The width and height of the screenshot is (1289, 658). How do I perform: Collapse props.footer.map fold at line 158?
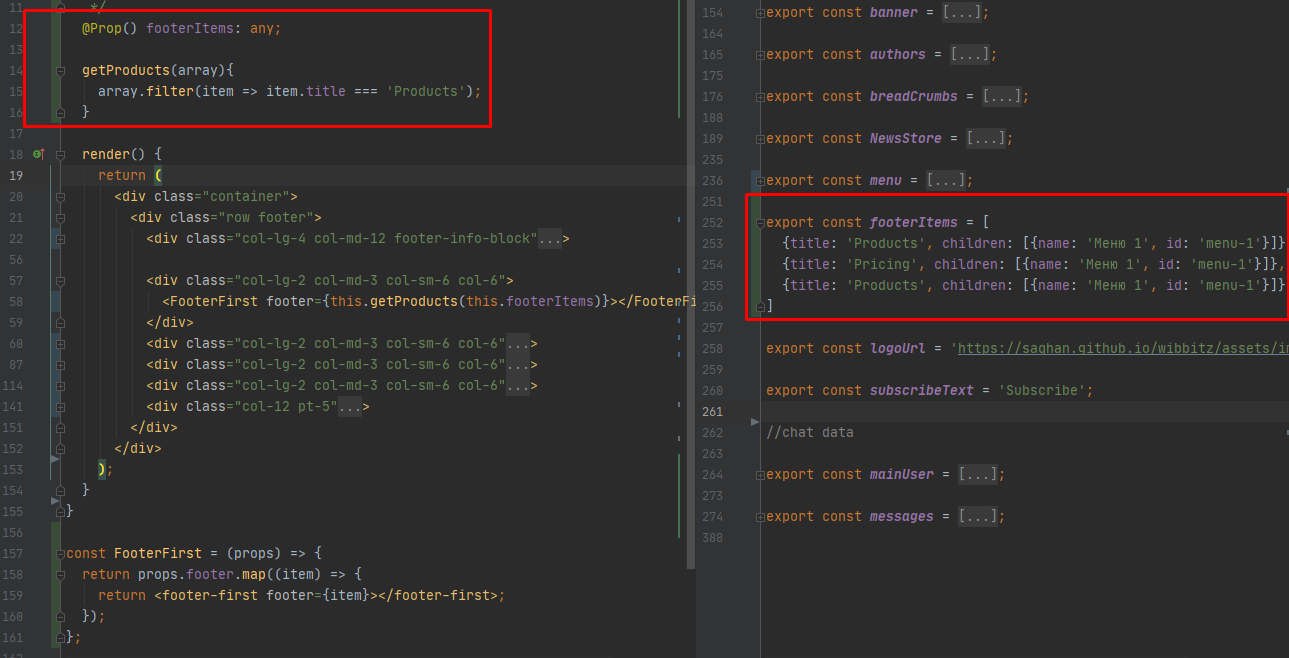click(x=60, y=574)
